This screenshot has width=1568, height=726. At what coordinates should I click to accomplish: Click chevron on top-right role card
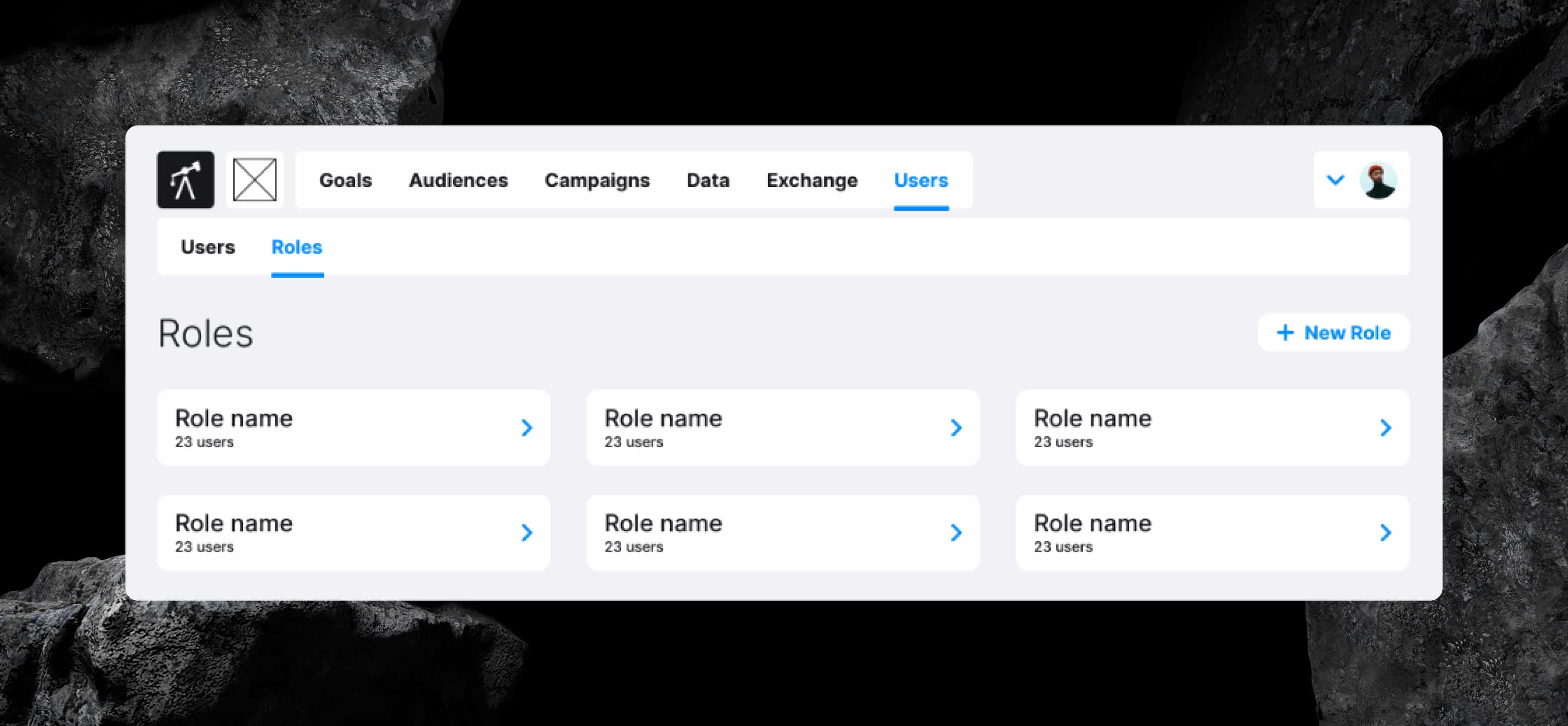click(1386, 428)
